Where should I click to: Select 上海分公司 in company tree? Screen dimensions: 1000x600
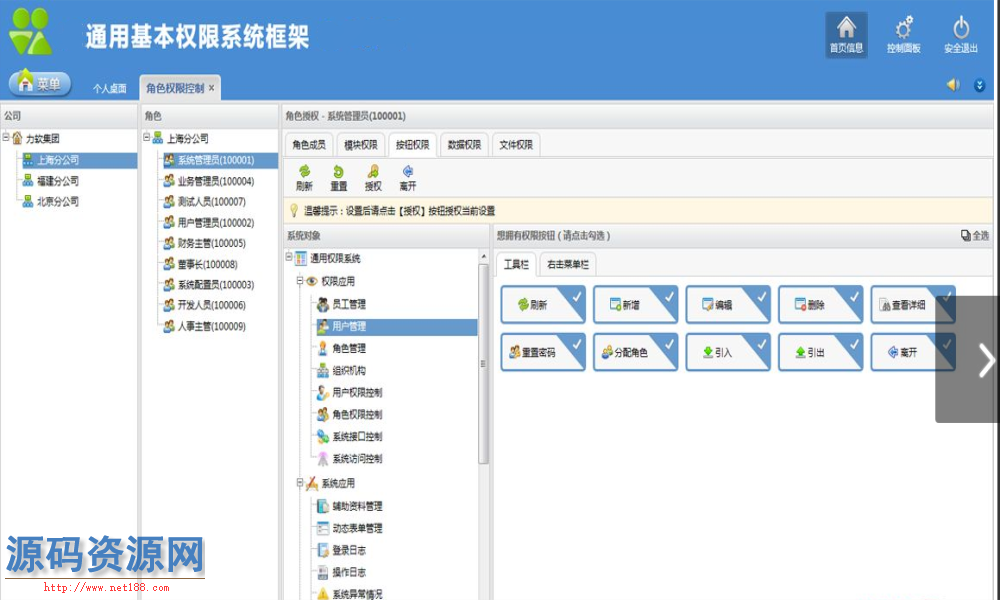tap(57, 160)
